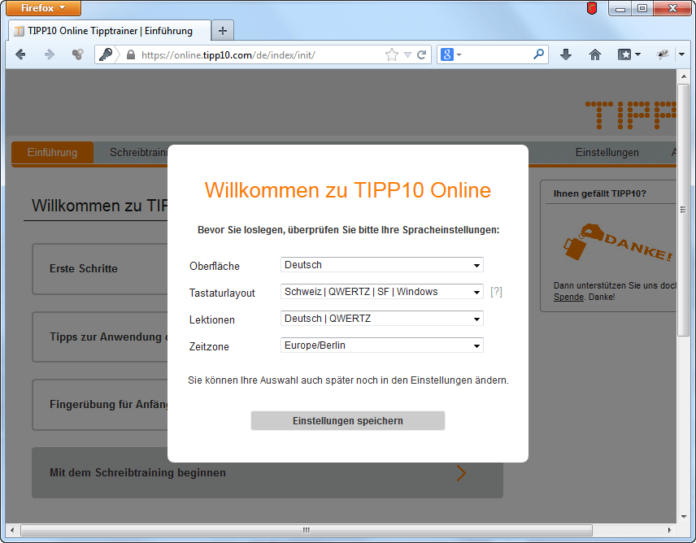Click the add-on icon beside forward arrow

pyautogui.click(x=78, y=55)
